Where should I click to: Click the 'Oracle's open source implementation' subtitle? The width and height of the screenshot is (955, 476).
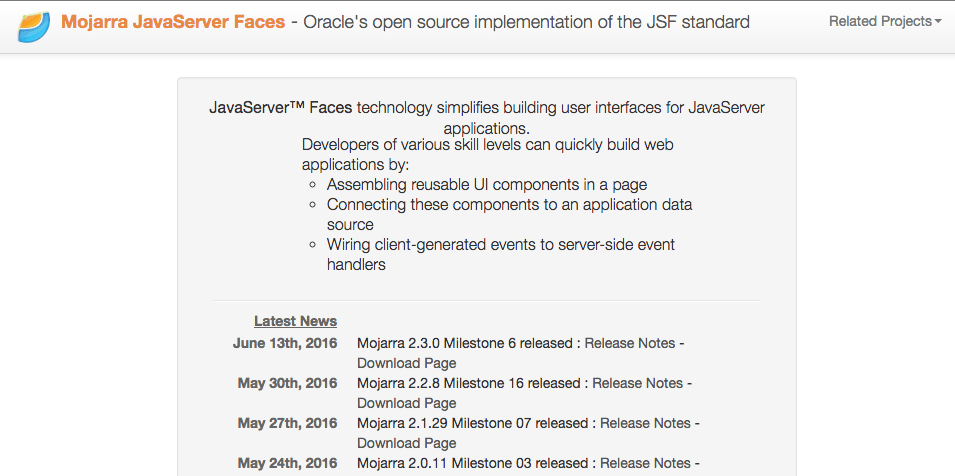(527, 21)
